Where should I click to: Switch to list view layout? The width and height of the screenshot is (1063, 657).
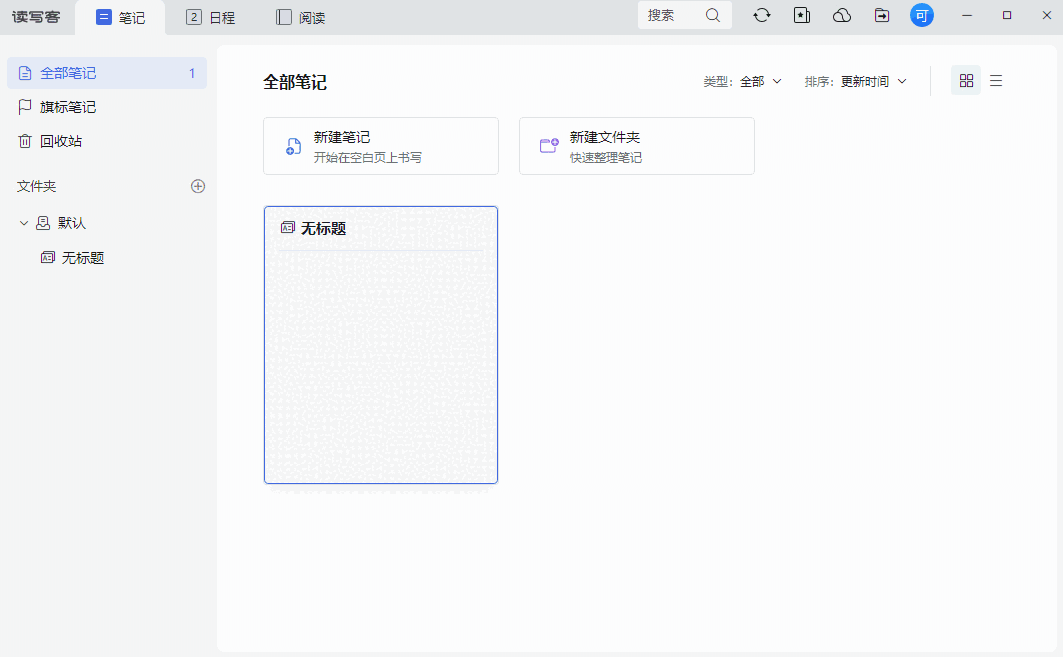(x=996, y=80)
